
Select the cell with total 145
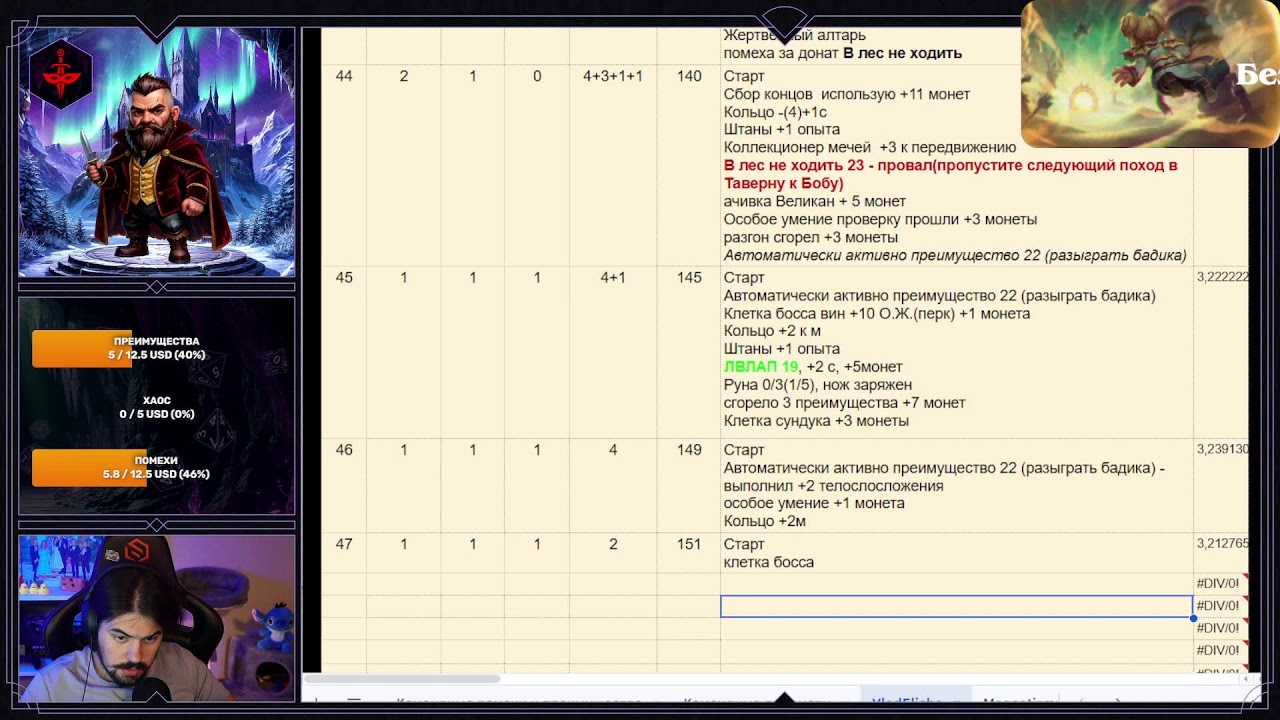pos(689,352)
